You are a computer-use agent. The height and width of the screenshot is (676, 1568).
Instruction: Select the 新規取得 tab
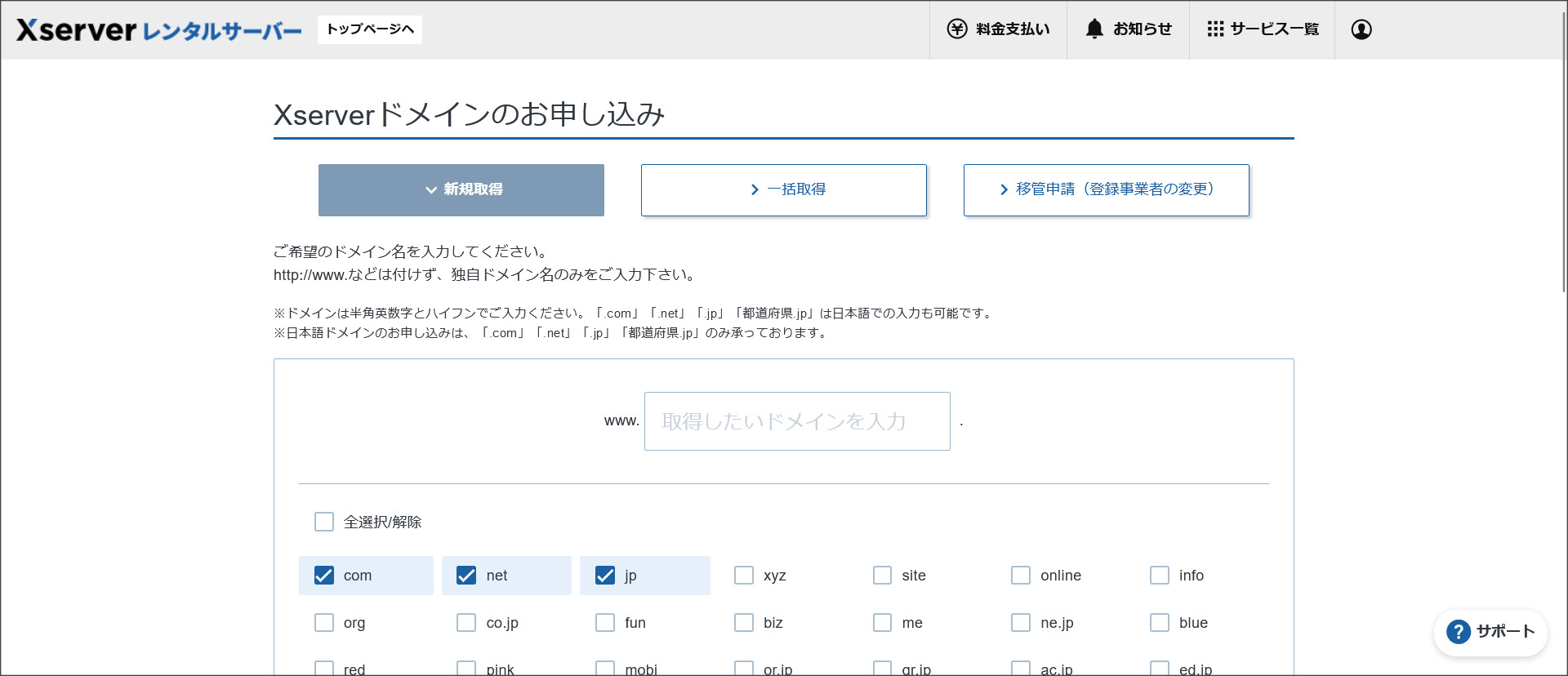click(x=461, y=190)
